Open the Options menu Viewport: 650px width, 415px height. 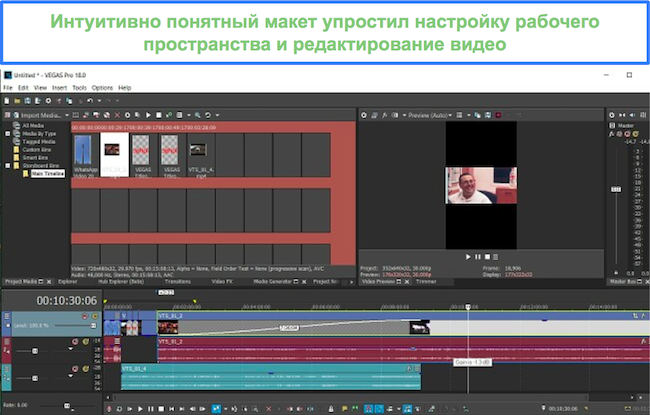[x=102, y=88]
